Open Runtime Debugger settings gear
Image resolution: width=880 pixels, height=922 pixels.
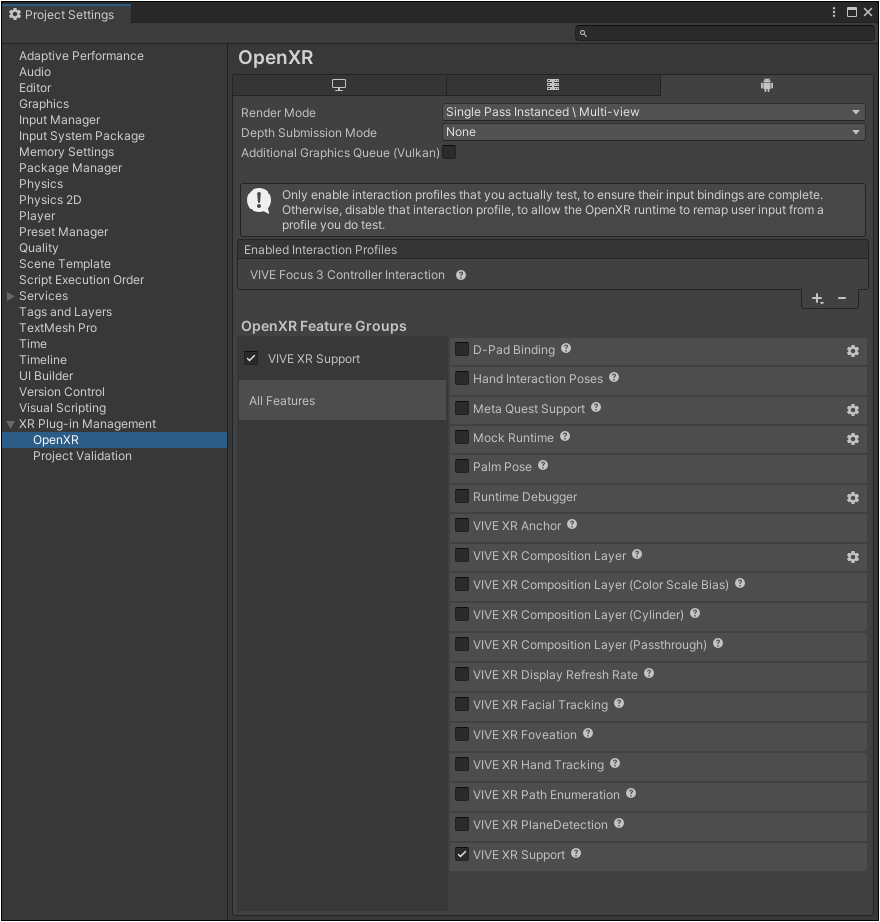coord(853,498)
